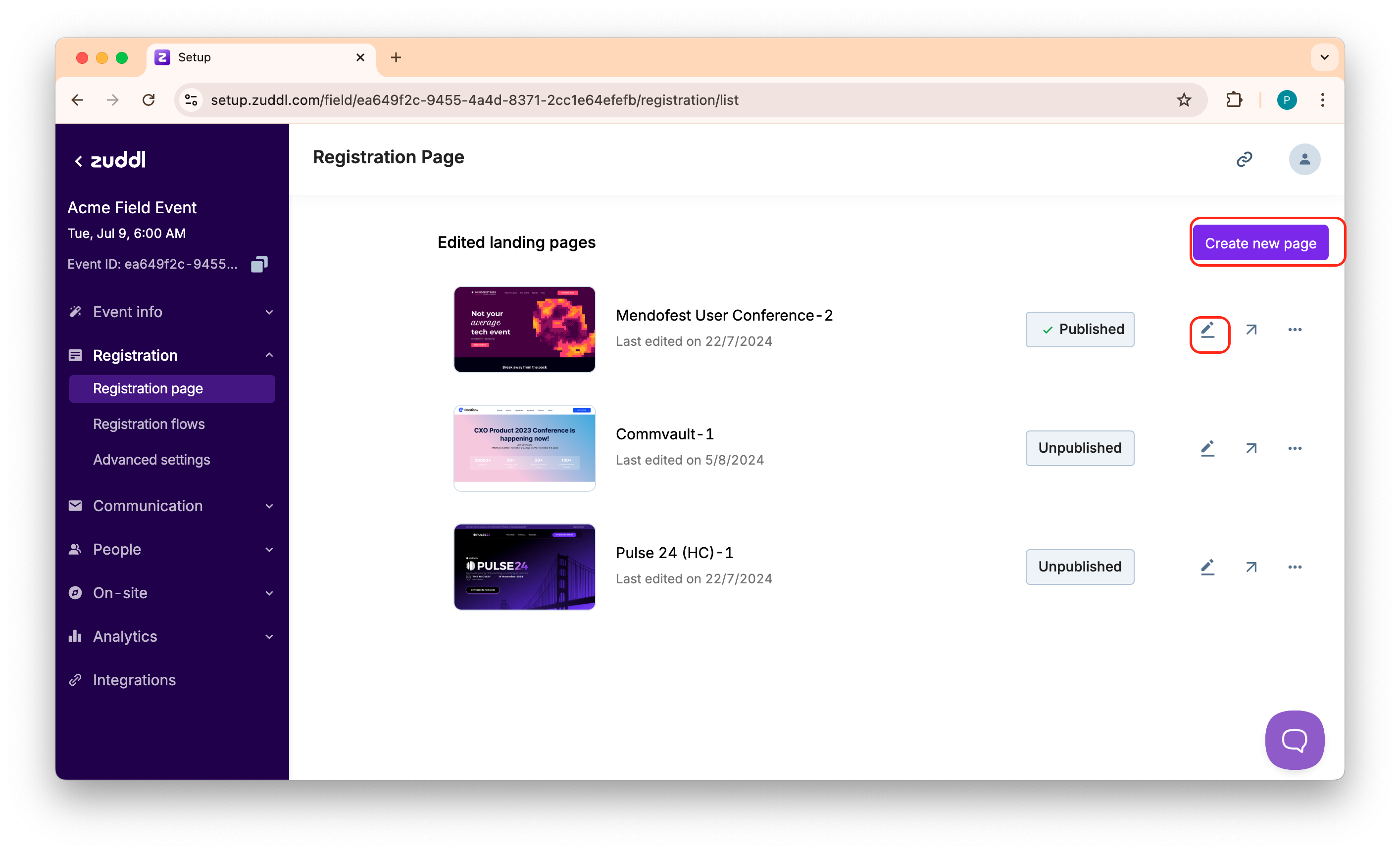
Task: Click the copy link icon in header
Action: pos(1244,159)
